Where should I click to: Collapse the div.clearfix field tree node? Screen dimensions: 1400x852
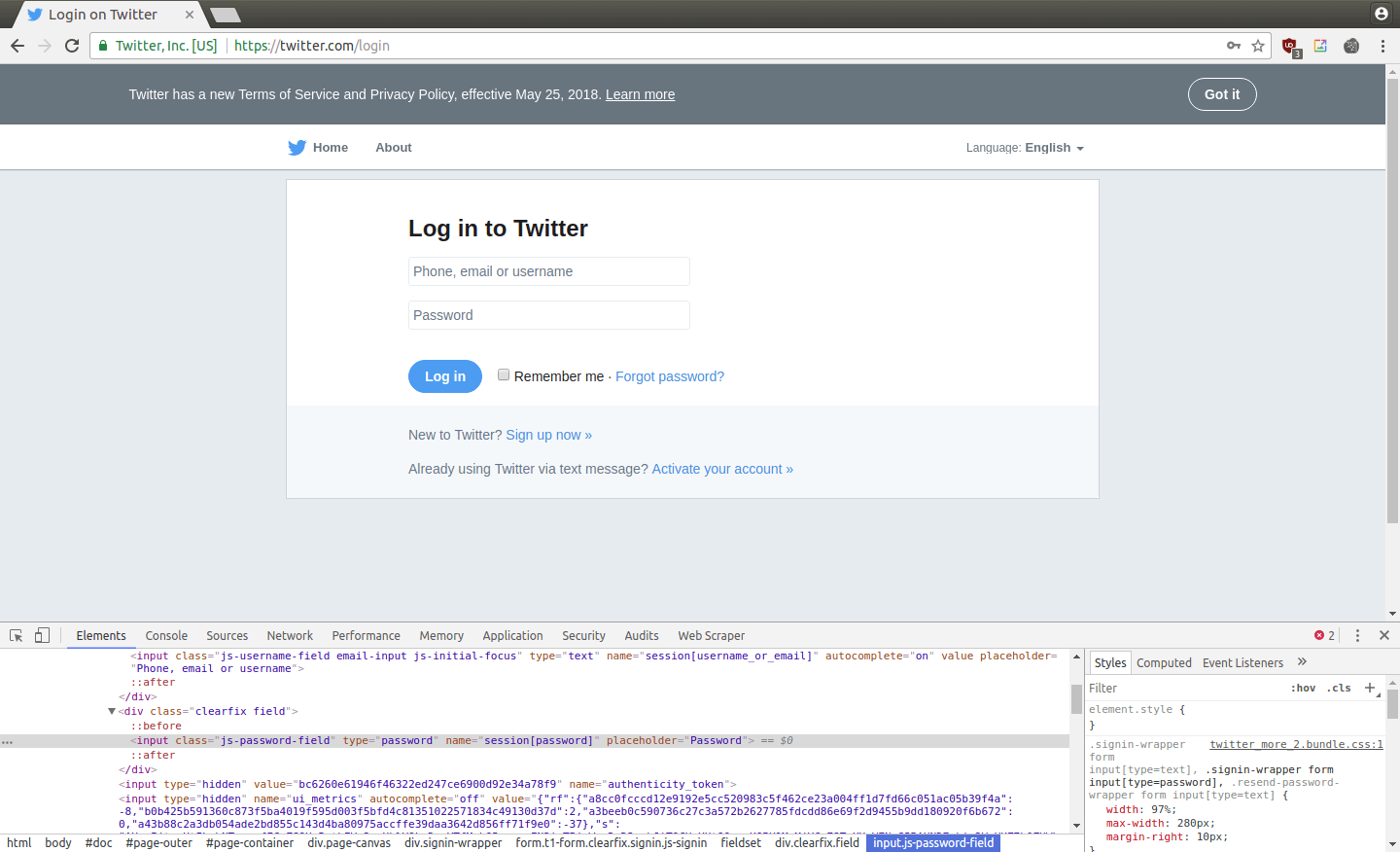point(112,711)
